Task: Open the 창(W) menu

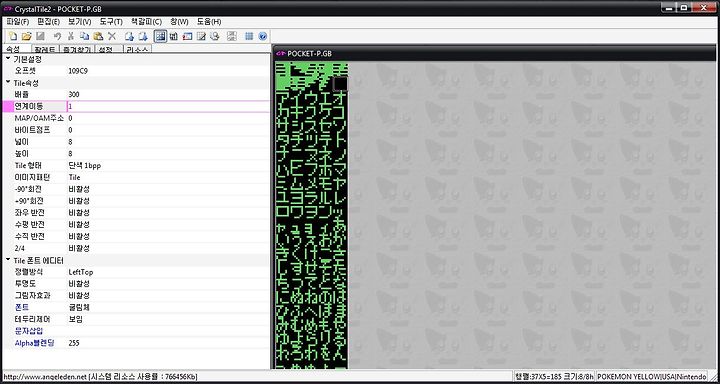Action: coord(179,22)
